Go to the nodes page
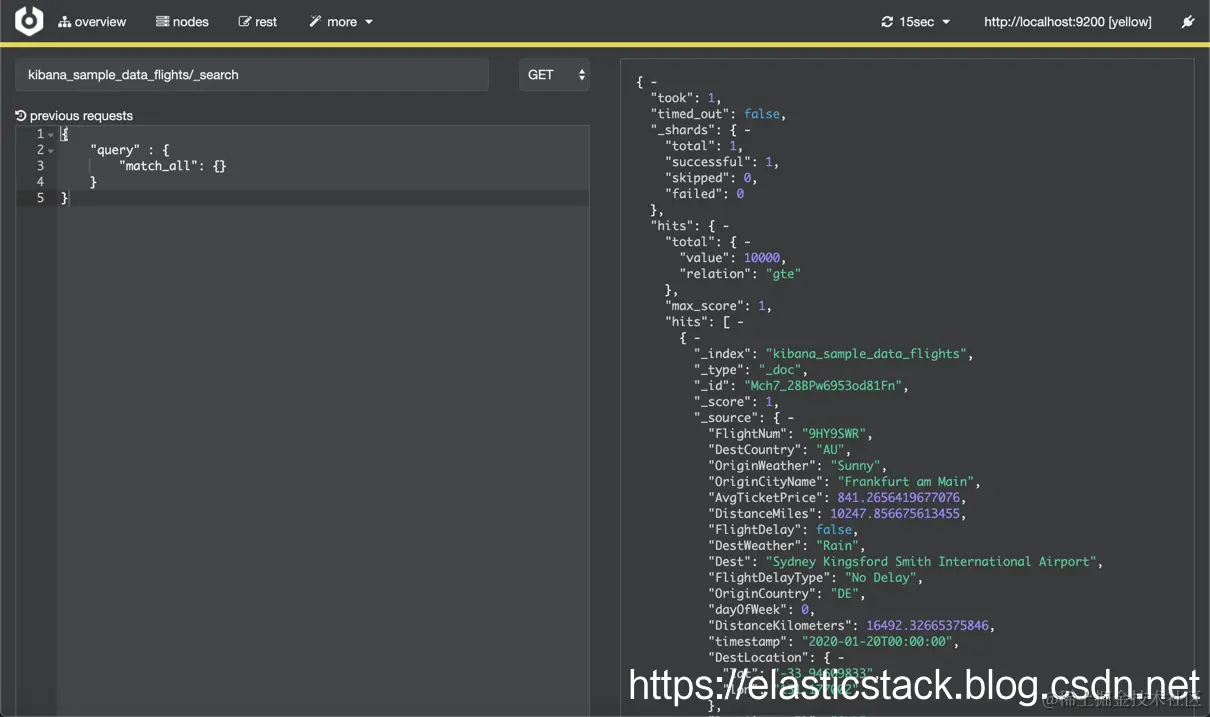 pyautogui.click(x=182, y=22)
